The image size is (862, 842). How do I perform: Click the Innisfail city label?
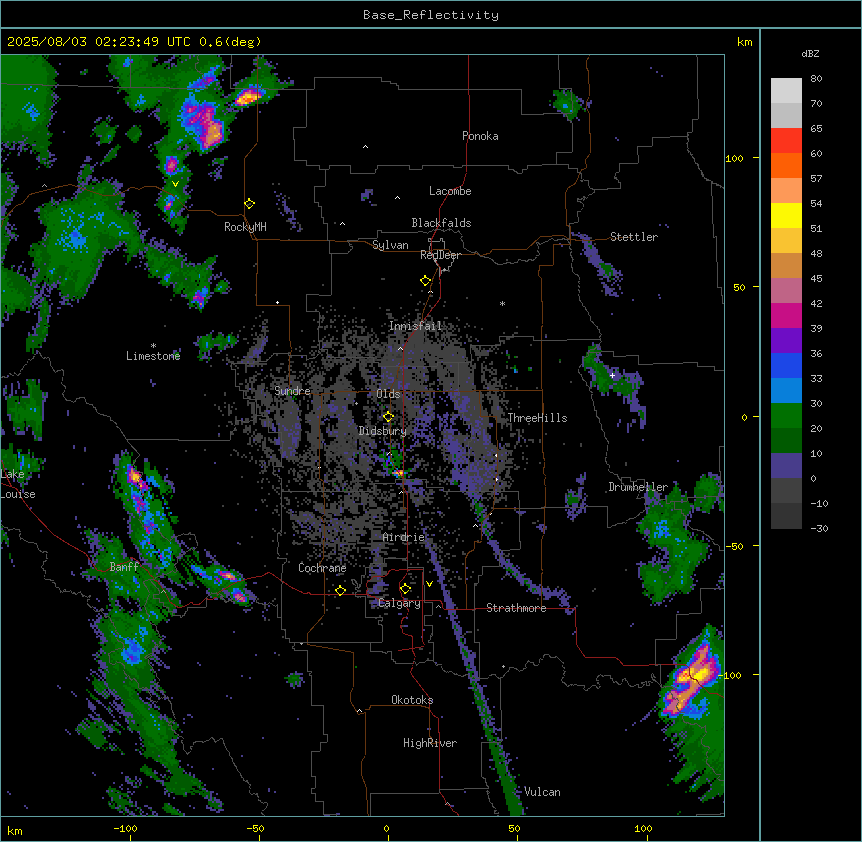tap(415, 326)
